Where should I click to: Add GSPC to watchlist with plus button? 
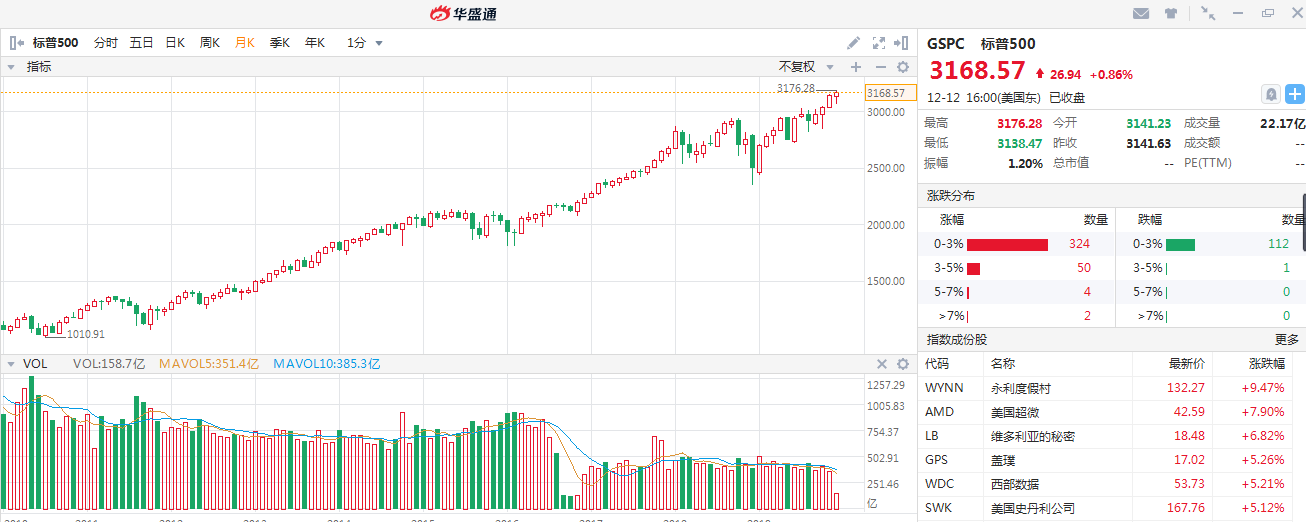[x=1294, y=94]
